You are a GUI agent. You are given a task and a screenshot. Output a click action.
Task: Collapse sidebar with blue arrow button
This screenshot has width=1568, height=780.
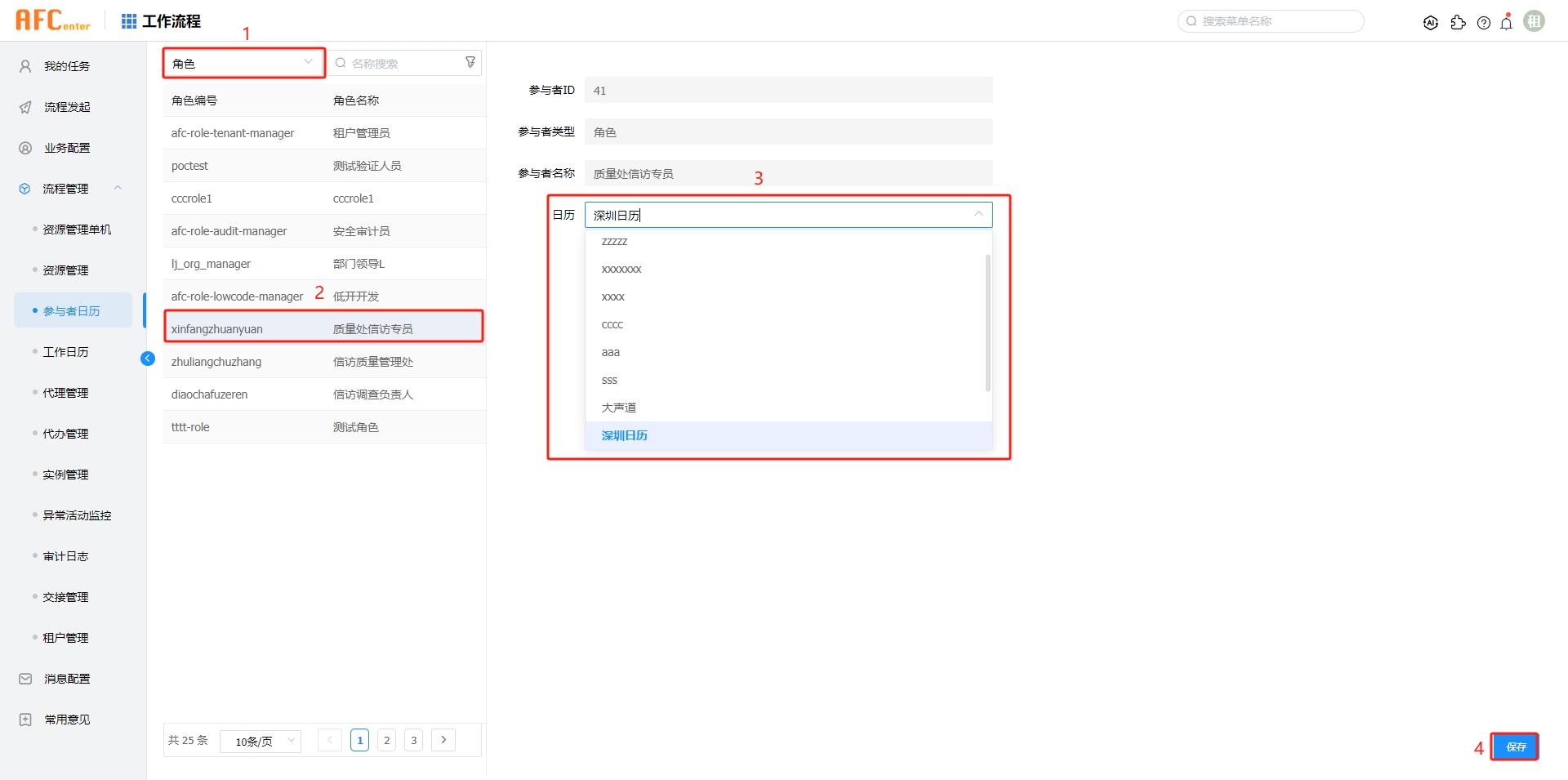pos(148,359)
